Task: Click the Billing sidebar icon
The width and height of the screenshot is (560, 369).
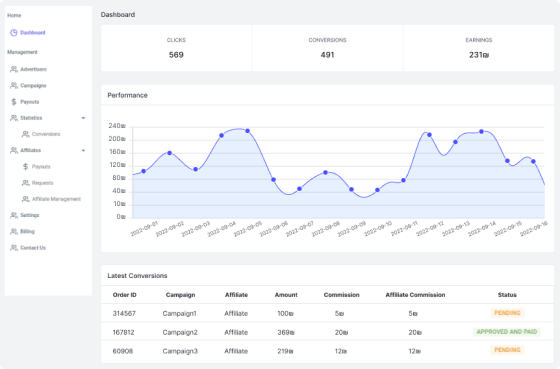Action: click(x=14, y=231)
